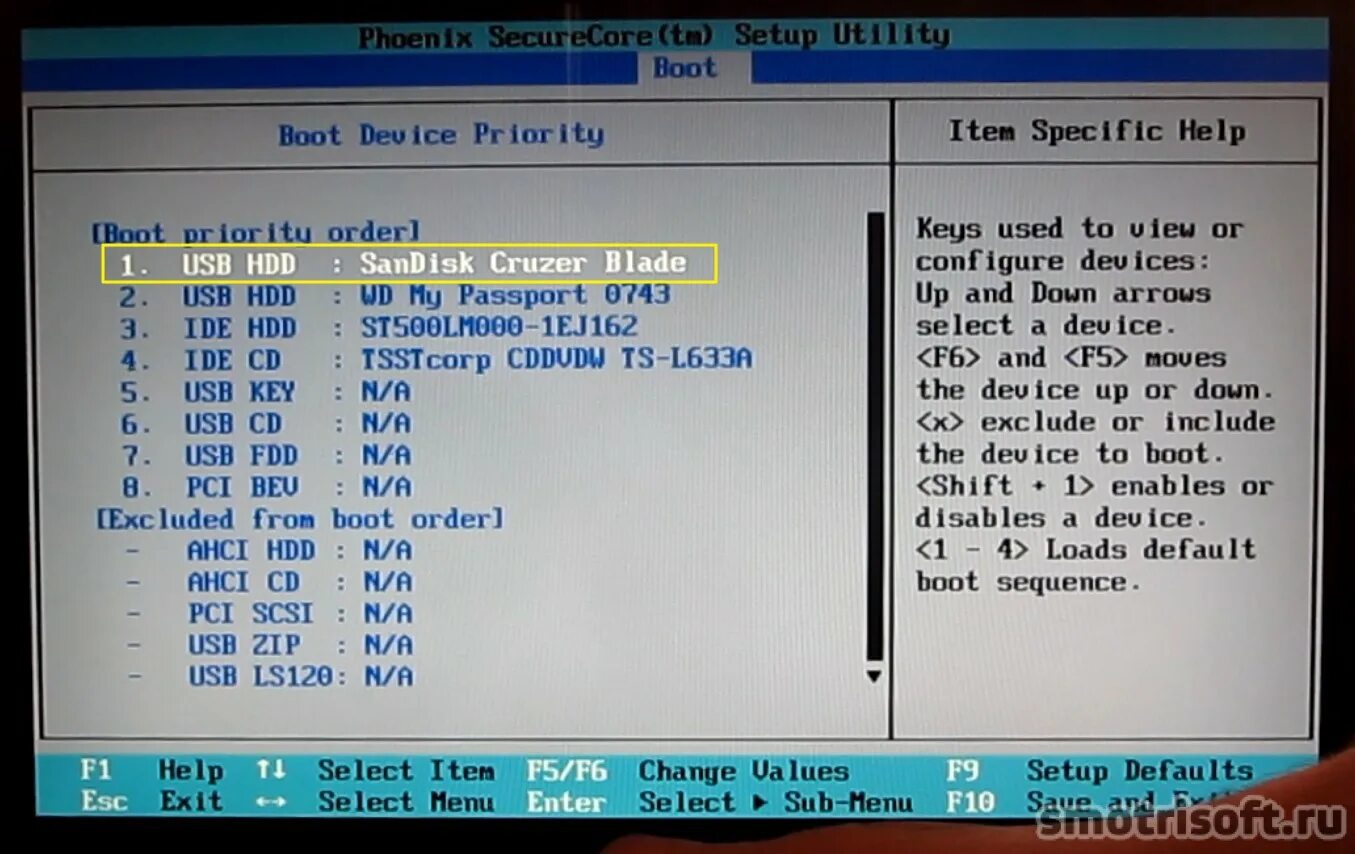Click F1 Help in the footer
Image resolution: width=1355 pixels, height=854 pixels.
(x=151, y=771)
